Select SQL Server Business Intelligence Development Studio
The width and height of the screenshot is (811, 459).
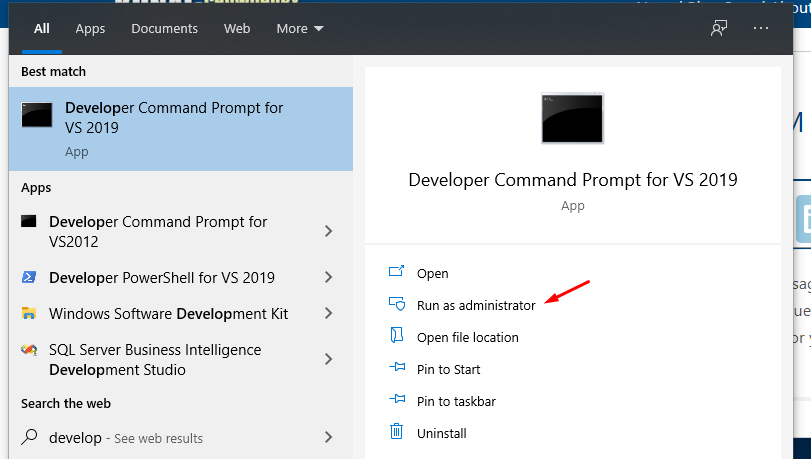(181, 360)
